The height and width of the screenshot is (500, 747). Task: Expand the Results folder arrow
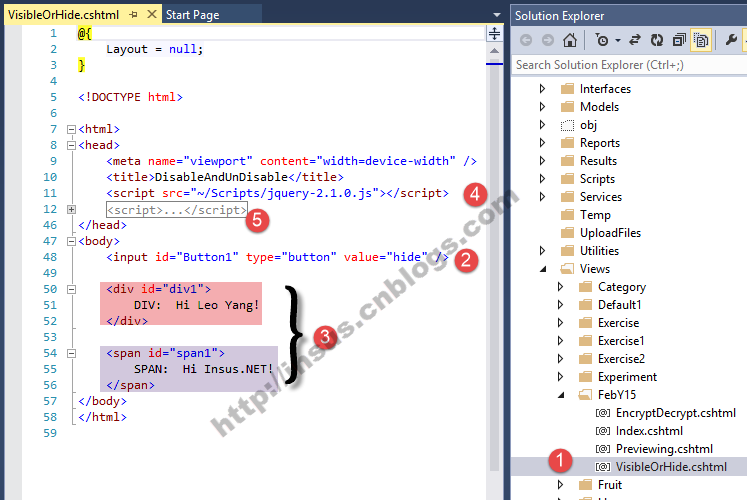[542, 161]
